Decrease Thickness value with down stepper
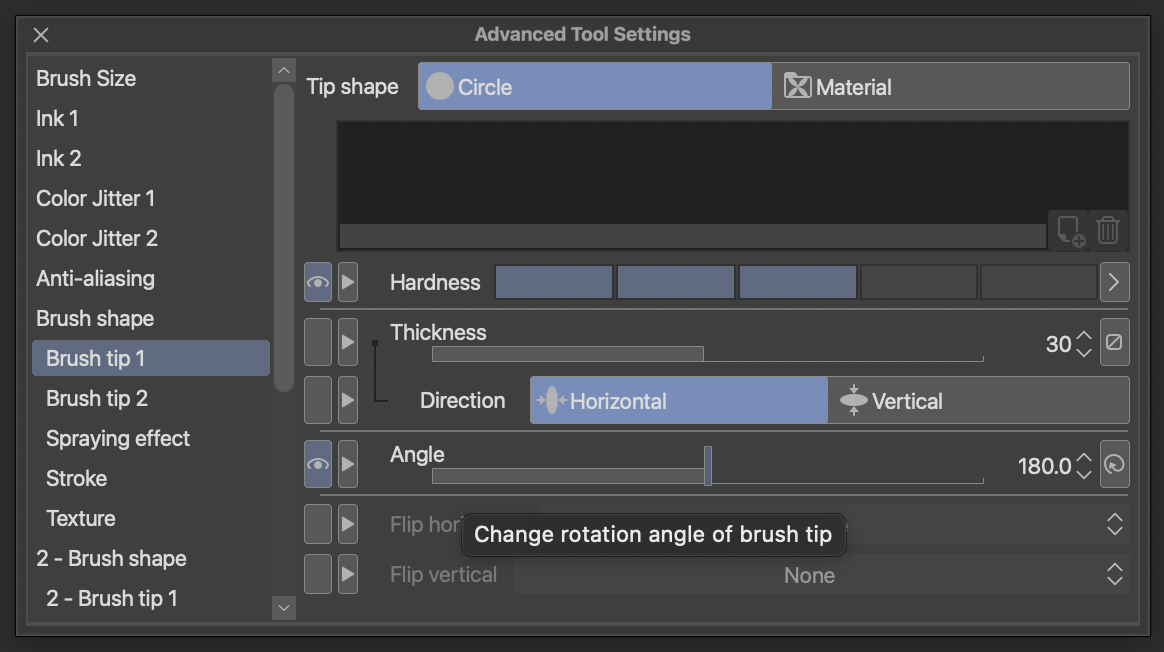This screenshot has height=652, width=1164. (x=1084, y=352)
